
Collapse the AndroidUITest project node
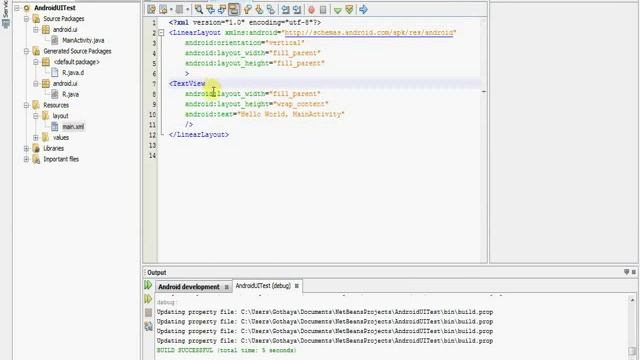(x=17, y=8)
